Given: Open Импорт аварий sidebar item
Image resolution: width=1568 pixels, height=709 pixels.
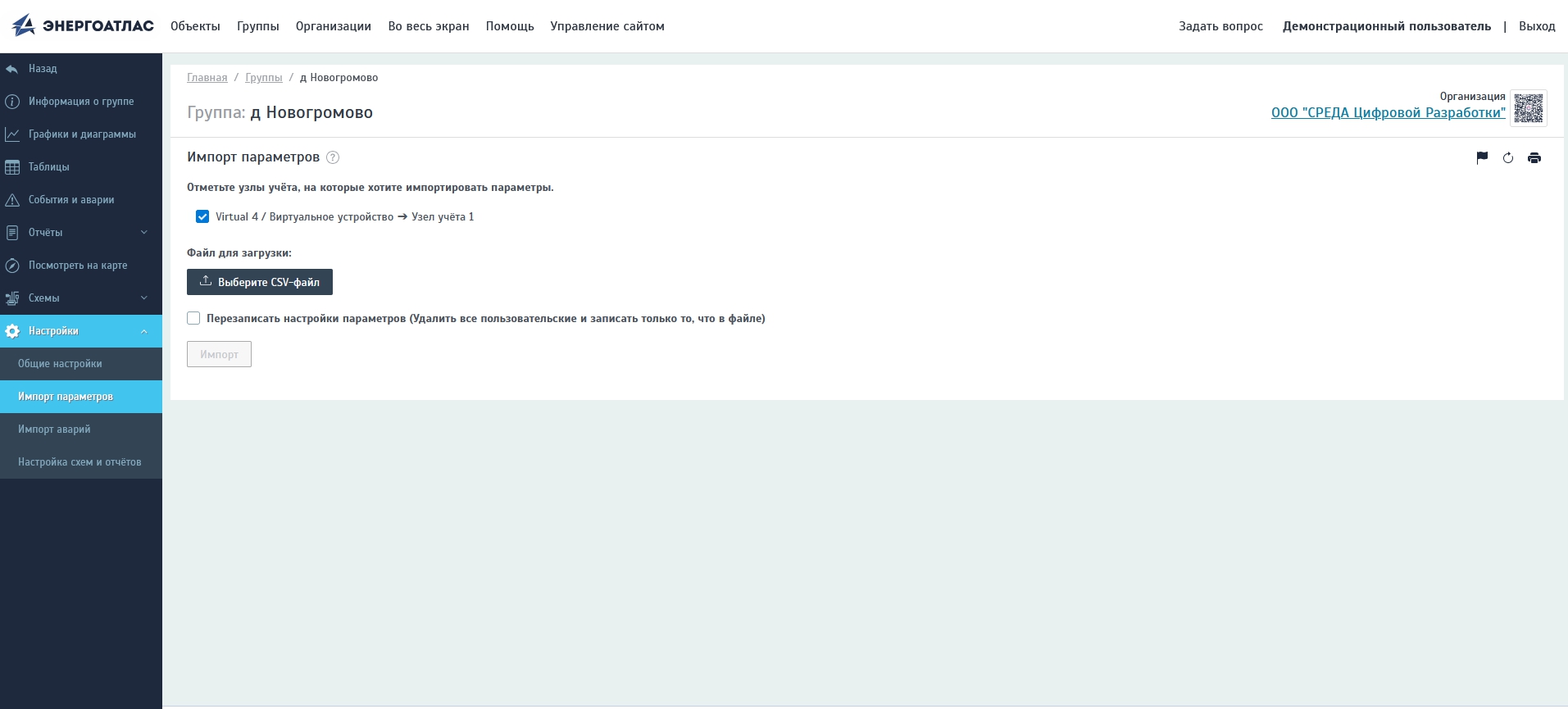Looking at the screenshot, I should pyautogui.click(x=81, y=429).
